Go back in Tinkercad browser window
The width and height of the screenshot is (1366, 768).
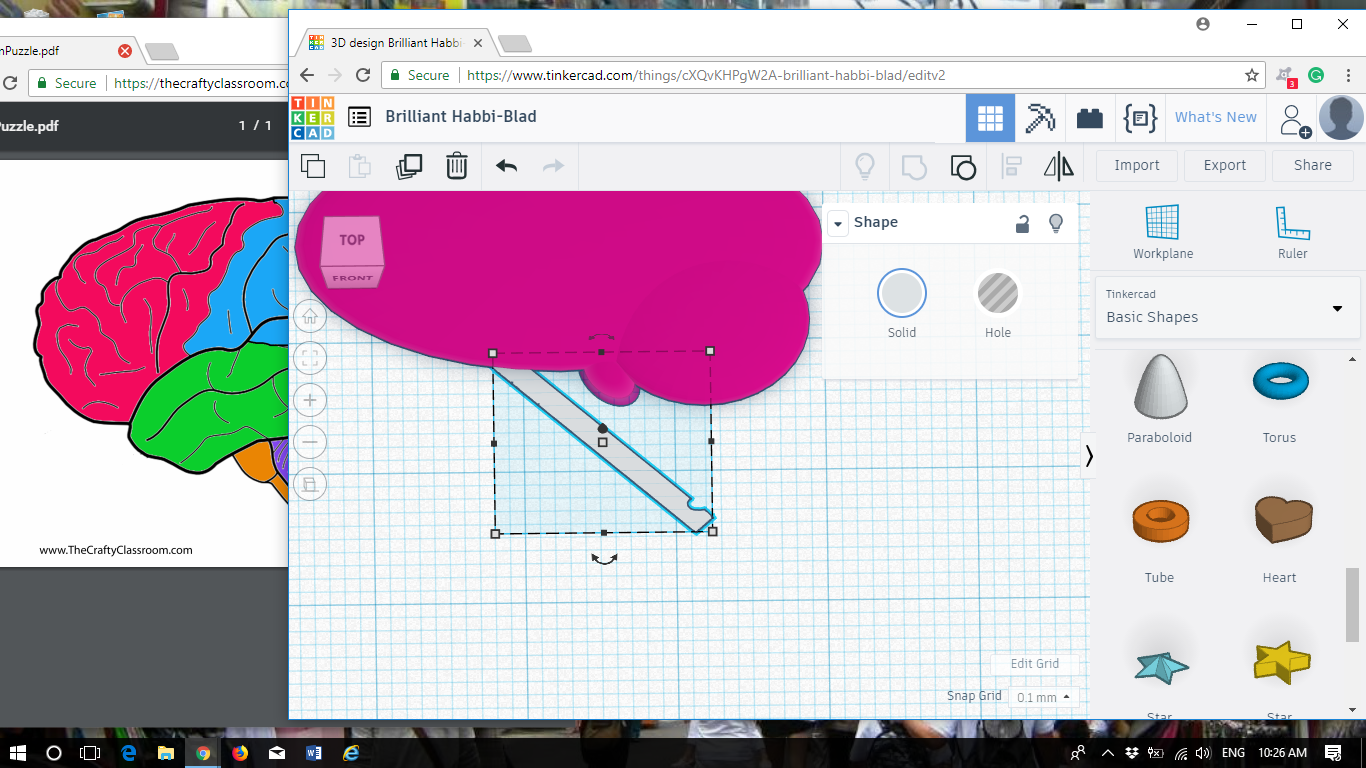point(307,75)
